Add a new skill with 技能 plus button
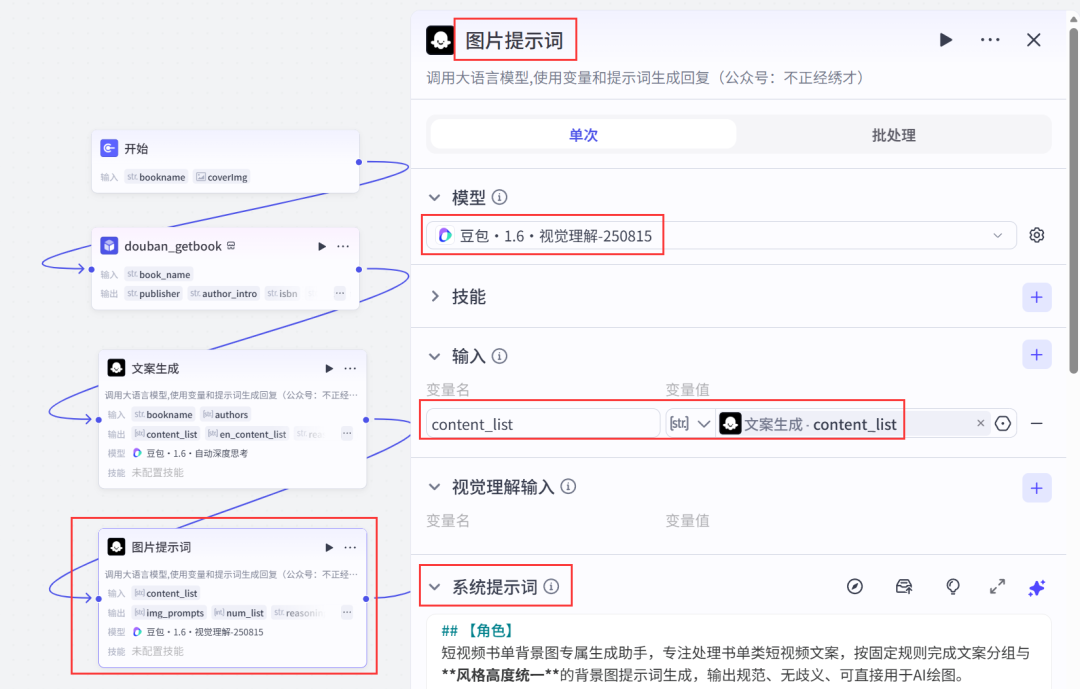 1036,297
